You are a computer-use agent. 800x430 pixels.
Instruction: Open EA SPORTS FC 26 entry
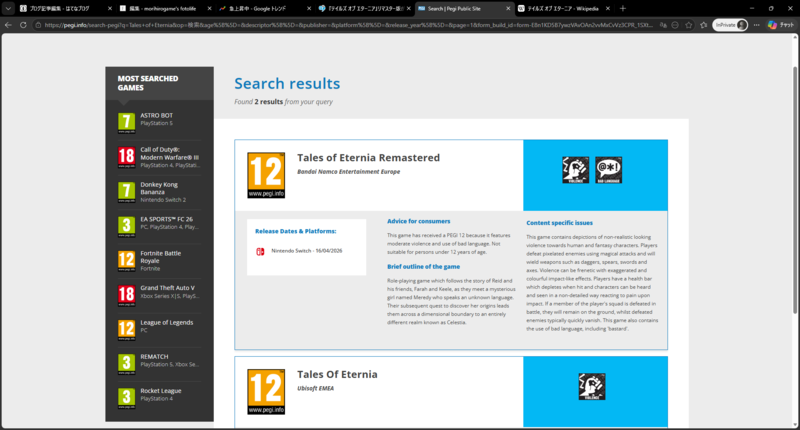(167, 219)
